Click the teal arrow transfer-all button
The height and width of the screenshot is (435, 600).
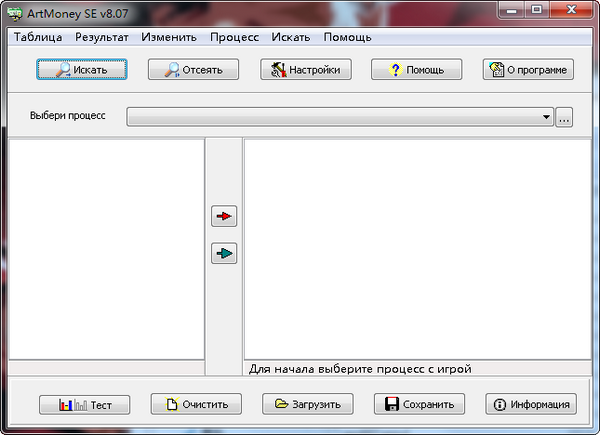(224, 253)
